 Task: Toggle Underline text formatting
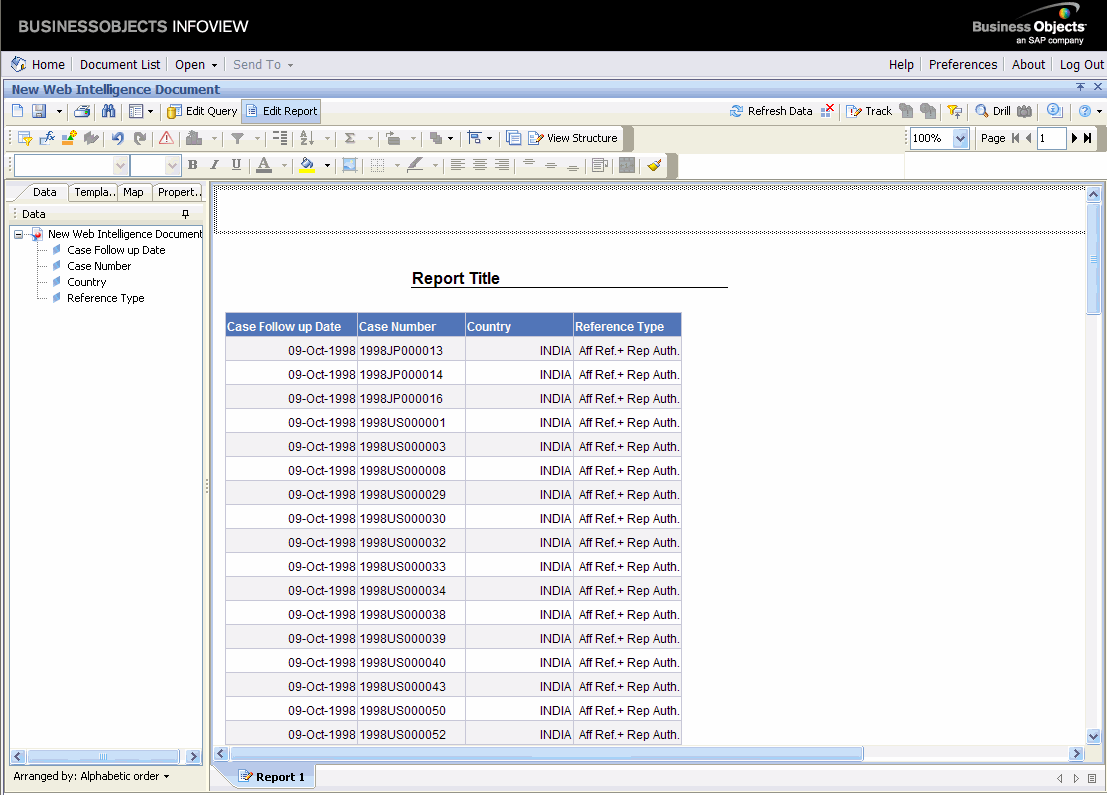tap(236, 165)
